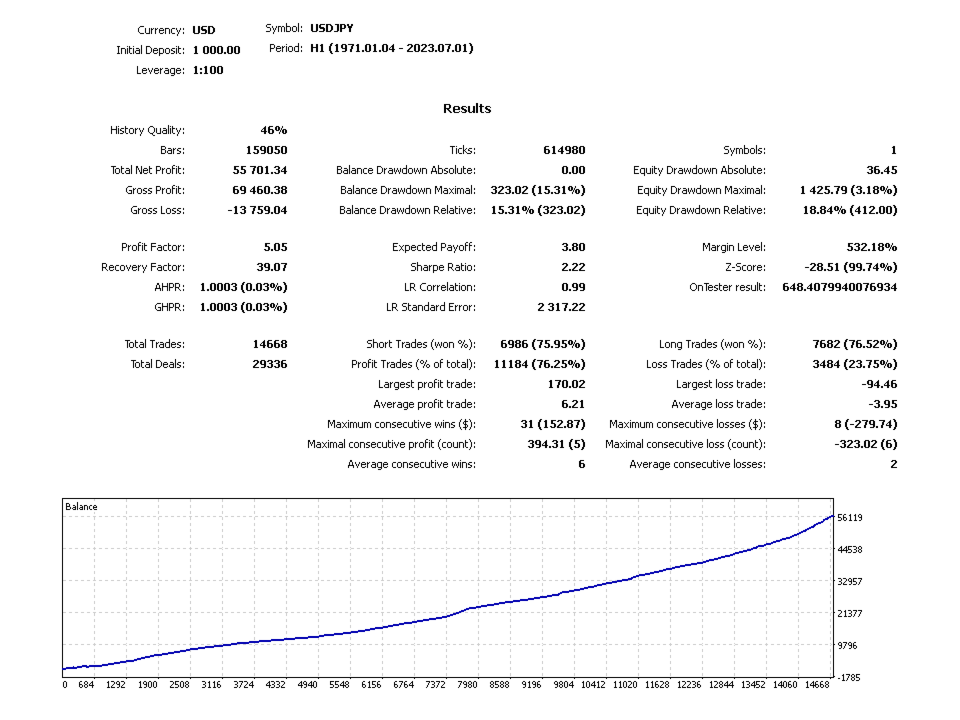Click Balance Drawdown Relative value 15.31% (323.02)
The height and width of the screenshot is (720, 960).
point(538,211)
